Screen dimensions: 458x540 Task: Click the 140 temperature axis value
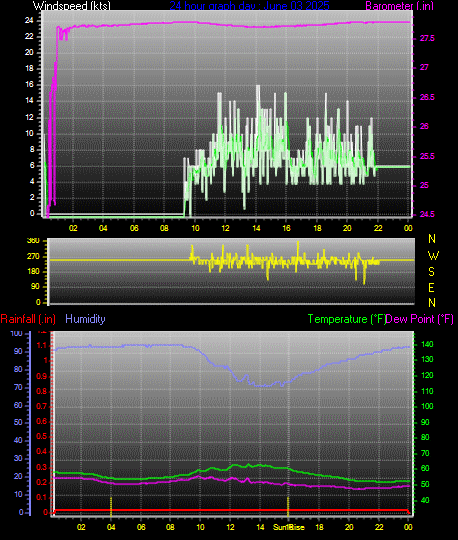pos(427,344)
